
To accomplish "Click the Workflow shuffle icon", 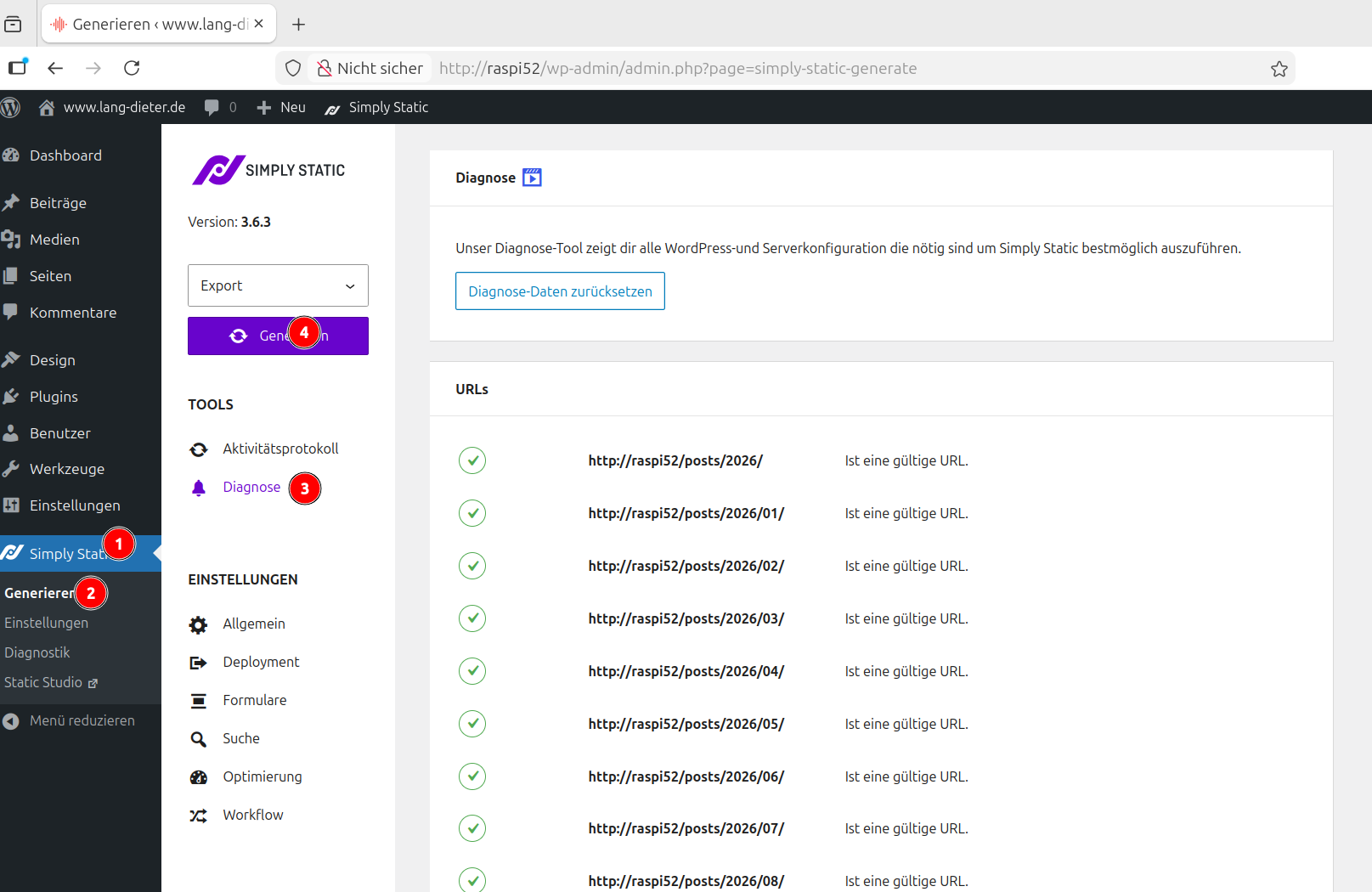I will (x=198, y=816).
